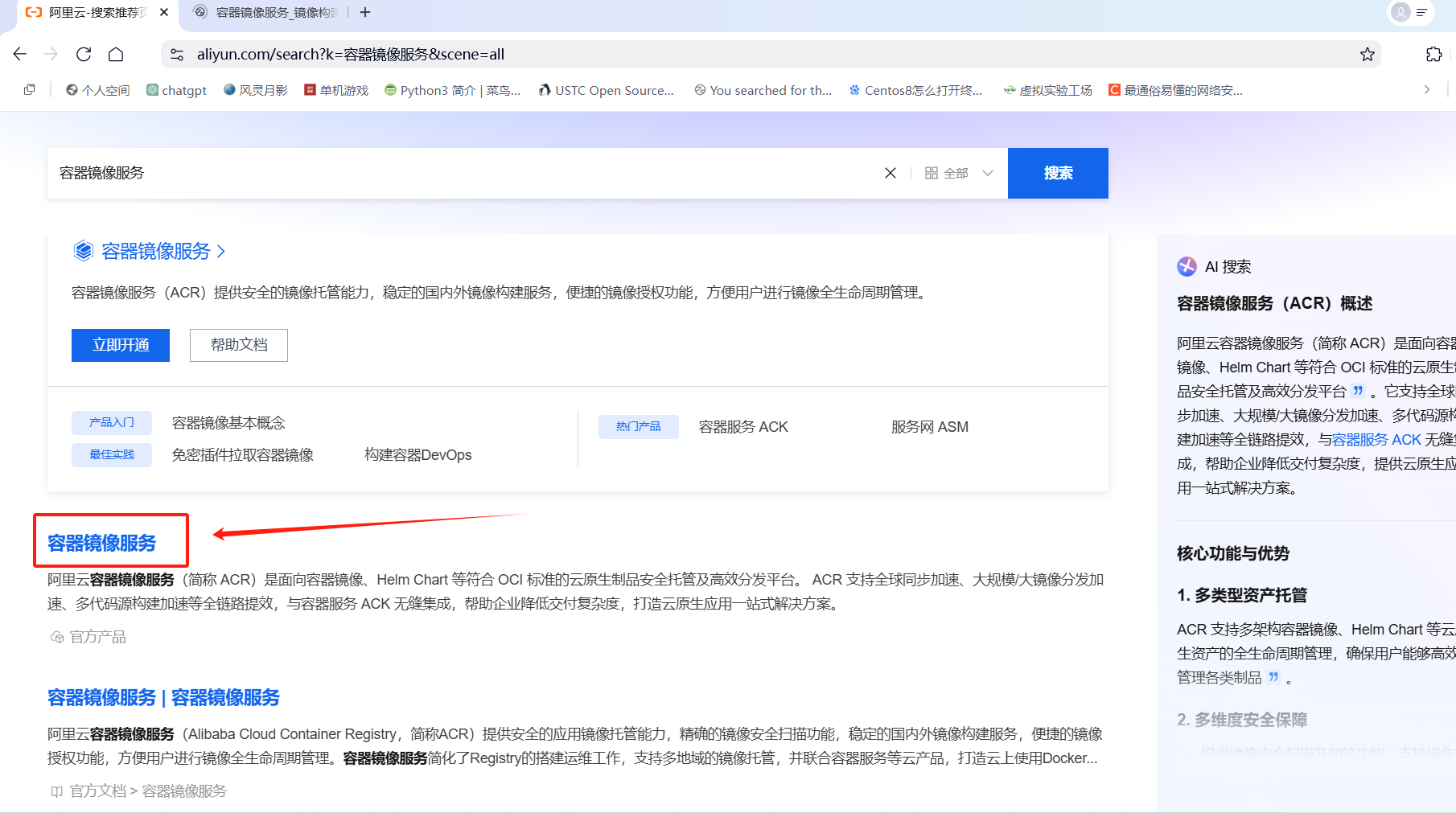This screenshot has width=1456, height=813.
Task: Open the 帮助文档 button
Action: click(x=239, y=345)
